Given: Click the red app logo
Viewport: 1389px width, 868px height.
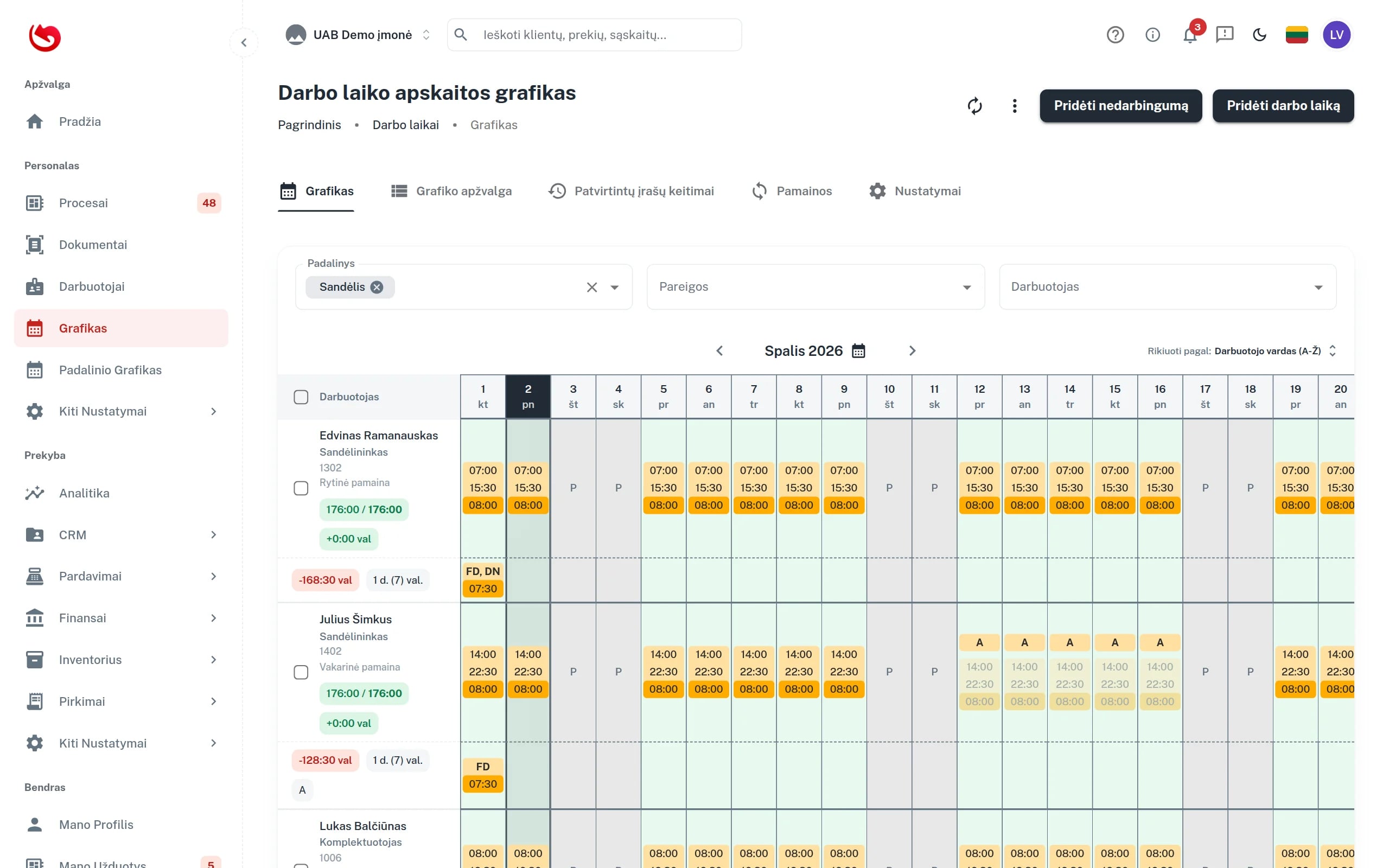Looking at the screenshot, I should pos(45,38).
